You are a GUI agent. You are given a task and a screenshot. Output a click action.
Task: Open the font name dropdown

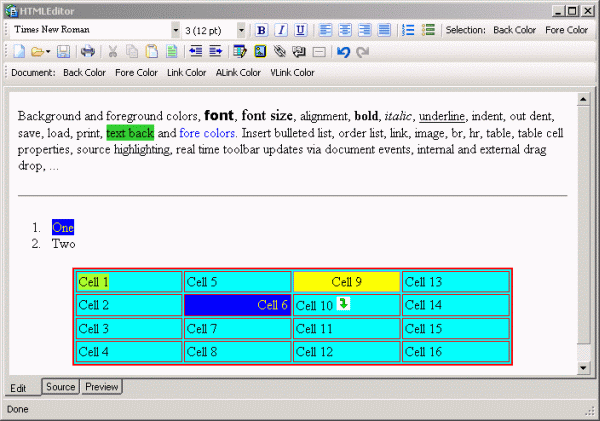[175, 30]
